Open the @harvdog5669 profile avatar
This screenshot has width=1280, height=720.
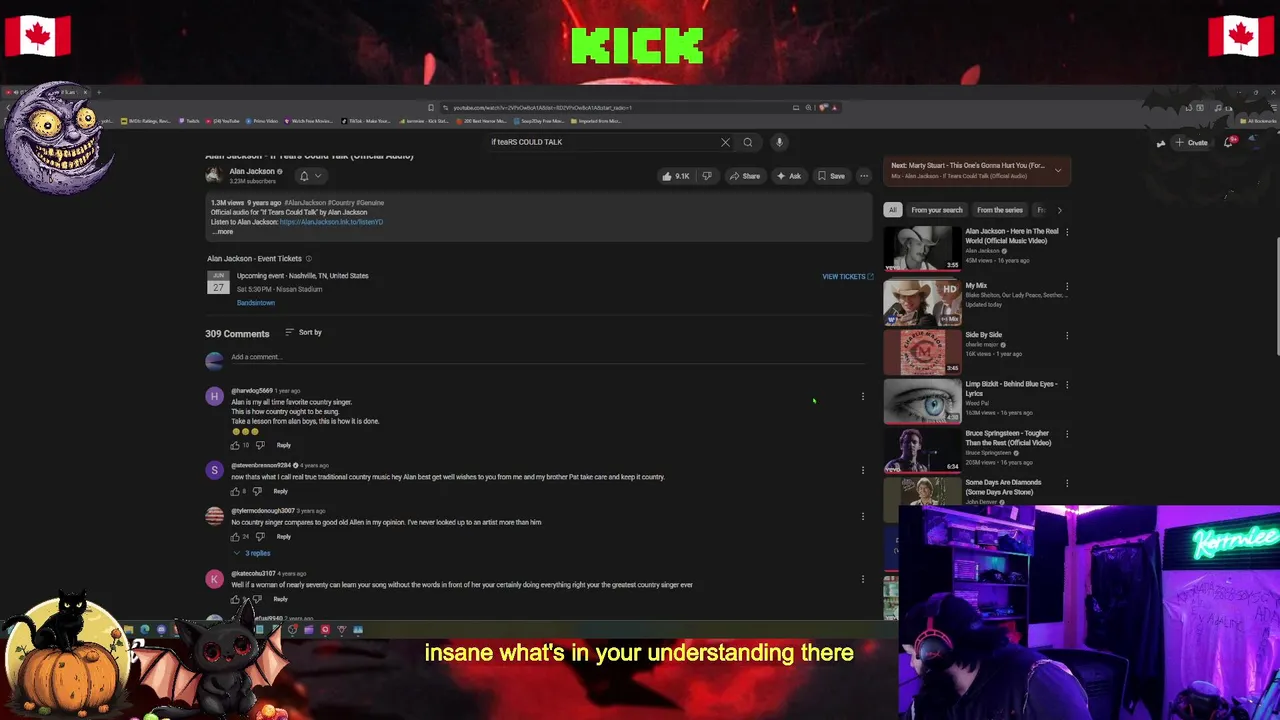[x=214, y=397]
